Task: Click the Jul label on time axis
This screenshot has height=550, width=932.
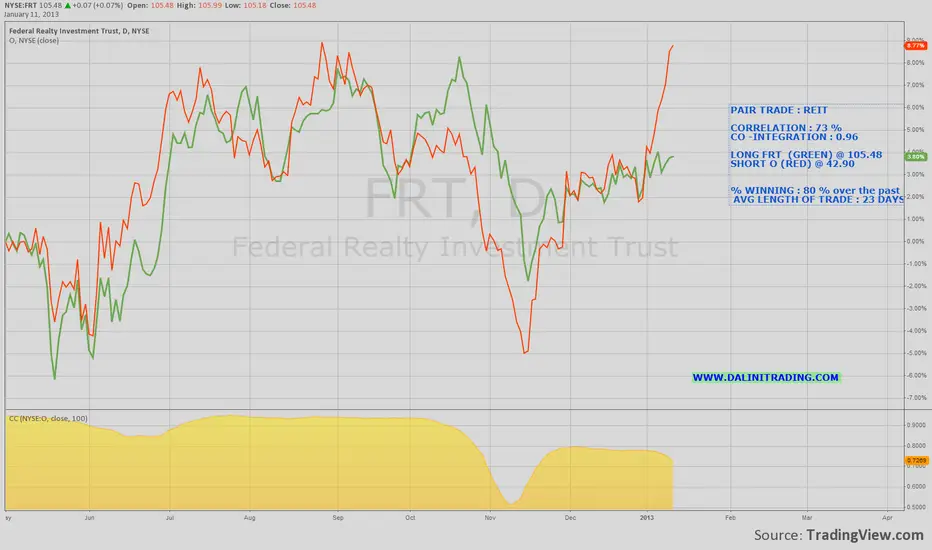Action: pos(169,518)
